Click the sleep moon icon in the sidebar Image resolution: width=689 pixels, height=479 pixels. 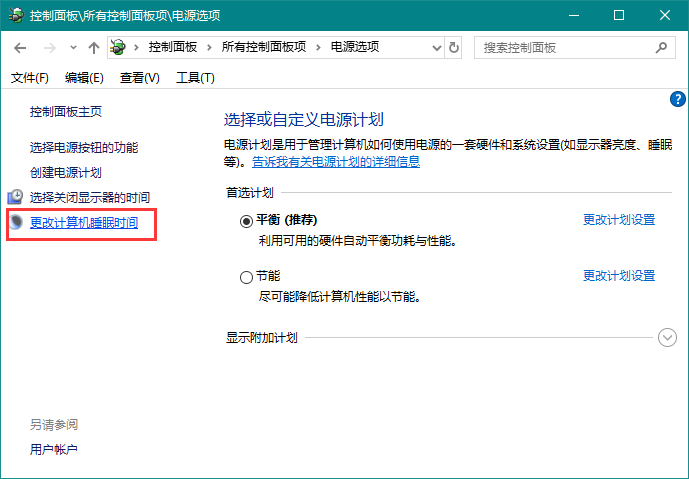(16, 222)
